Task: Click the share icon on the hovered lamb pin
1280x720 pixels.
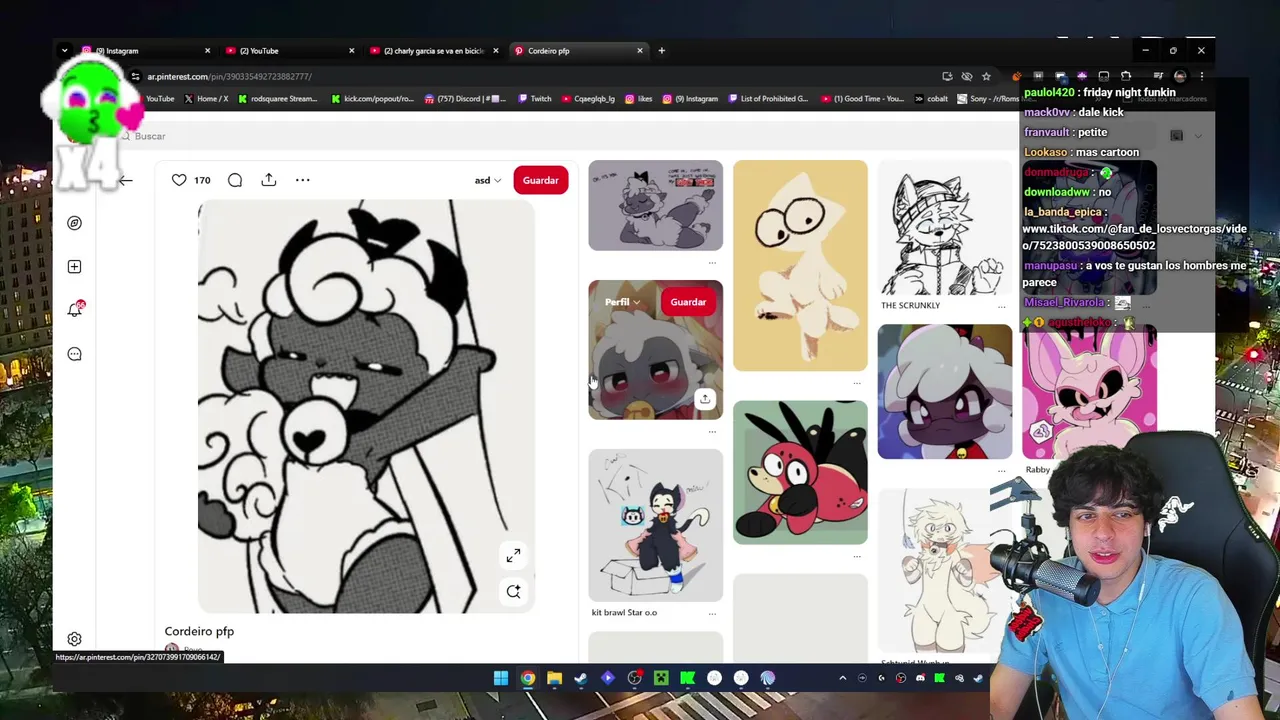Action: [705, 399]
